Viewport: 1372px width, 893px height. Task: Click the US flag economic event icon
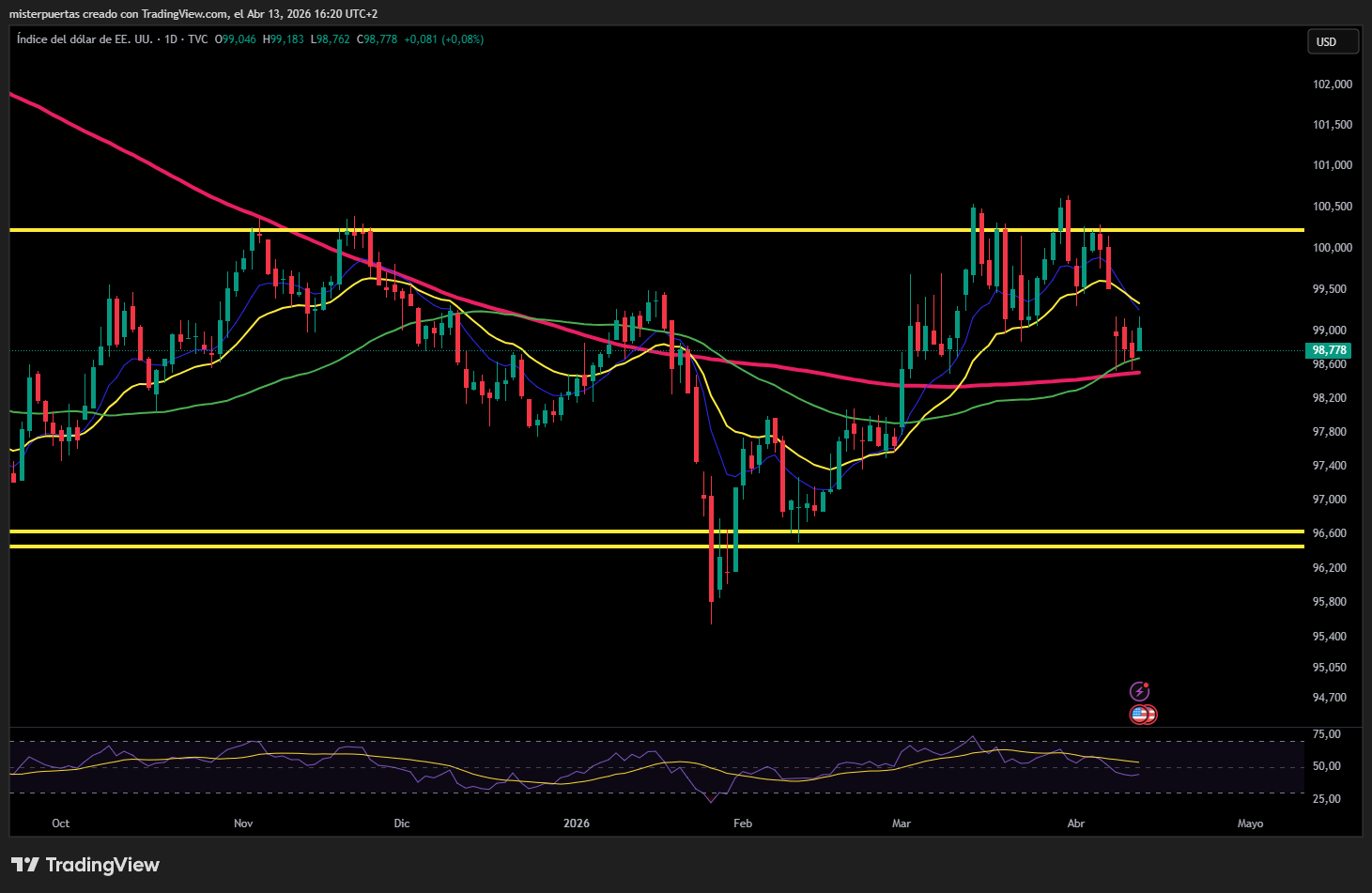1141,715
